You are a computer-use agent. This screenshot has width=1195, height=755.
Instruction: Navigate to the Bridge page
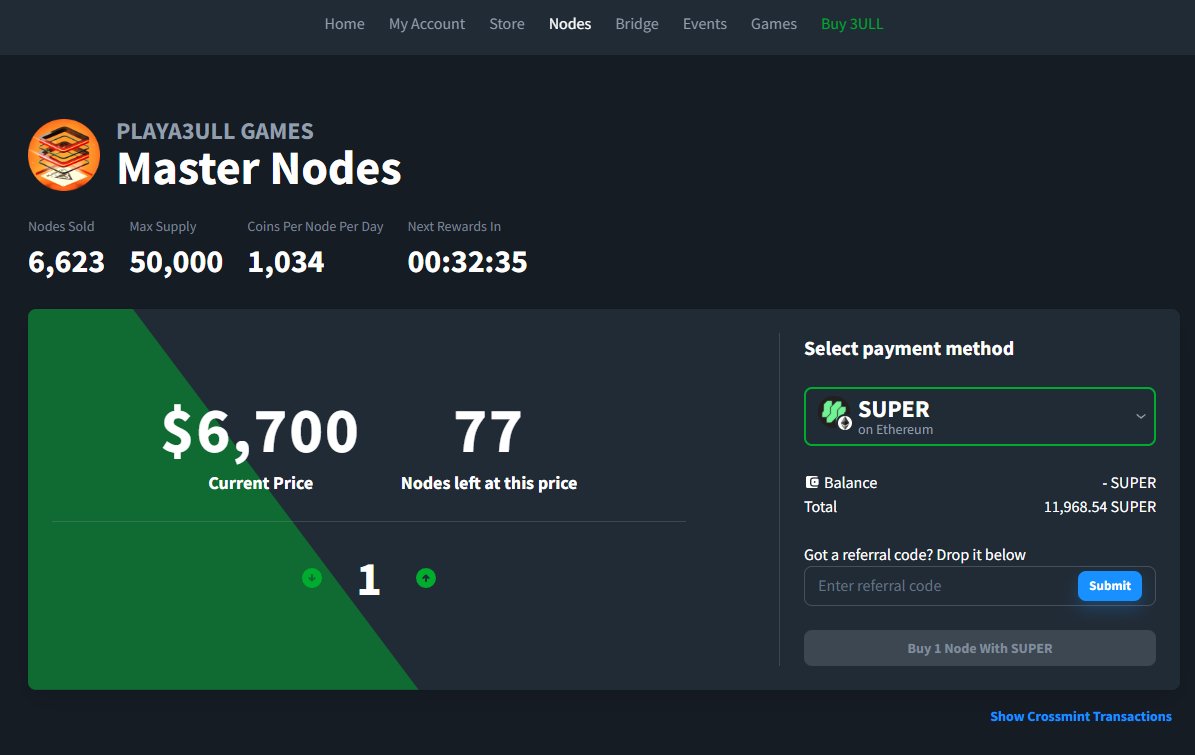pyautogui.click(x=637, y=24)
